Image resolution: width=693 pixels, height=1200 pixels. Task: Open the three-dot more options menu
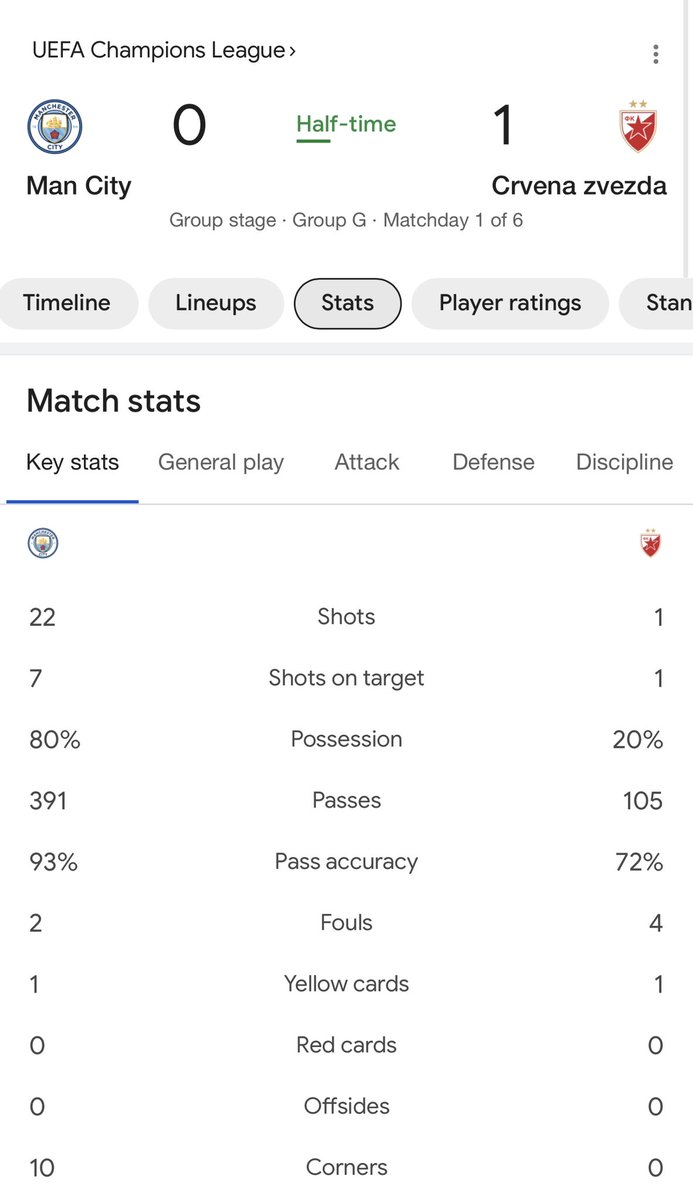[x=655, y=54]
